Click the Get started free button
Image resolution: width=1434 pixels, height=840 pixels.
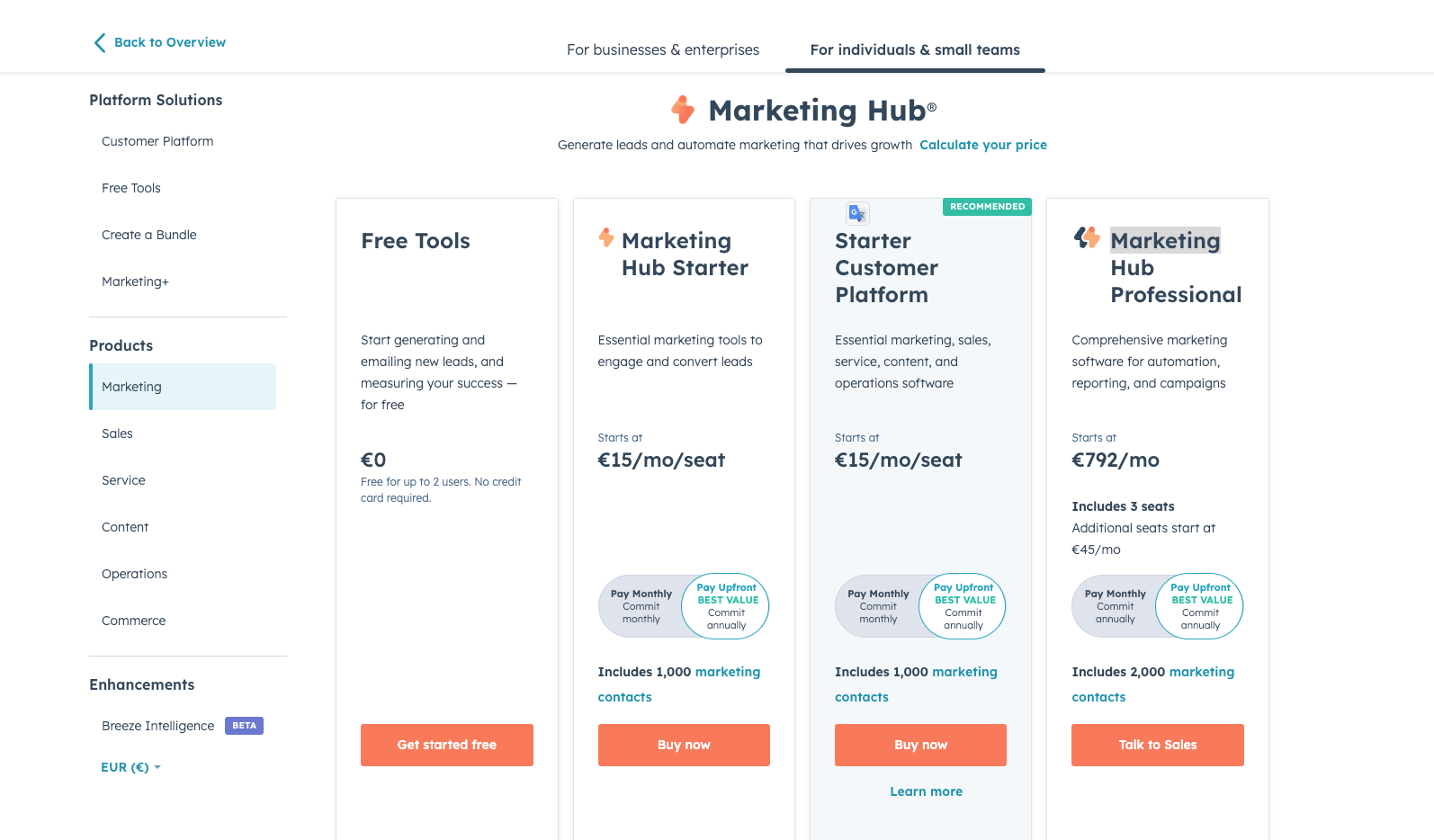pos(447,745)
